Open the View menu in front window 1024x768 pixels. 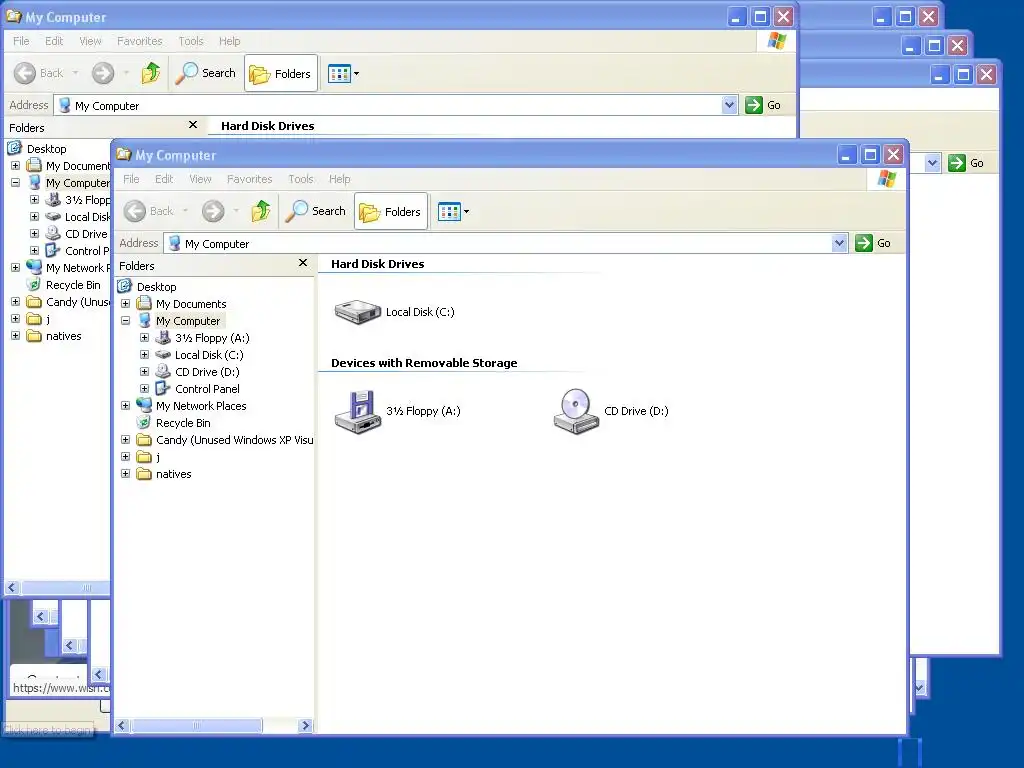(x=200, y=179)
